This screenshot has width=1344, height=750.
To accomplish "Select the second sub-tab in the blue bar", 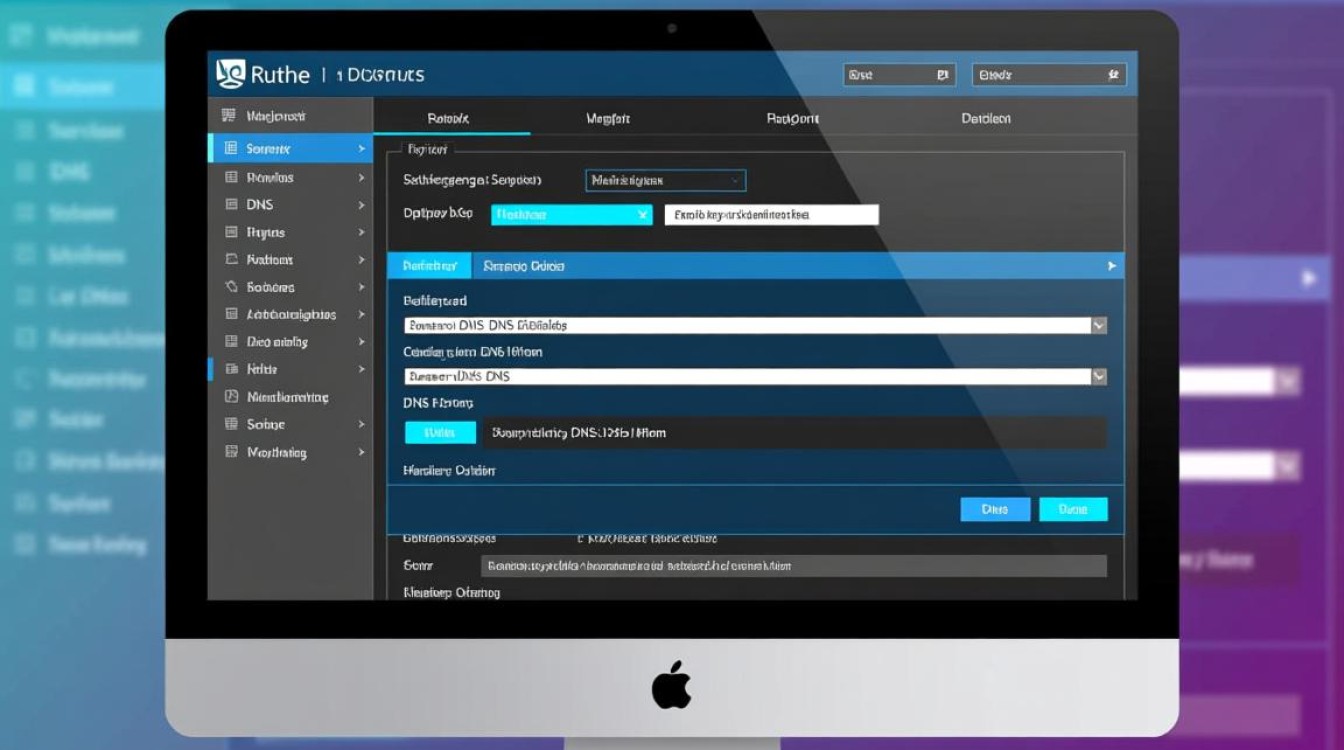I will click(524, 266).
